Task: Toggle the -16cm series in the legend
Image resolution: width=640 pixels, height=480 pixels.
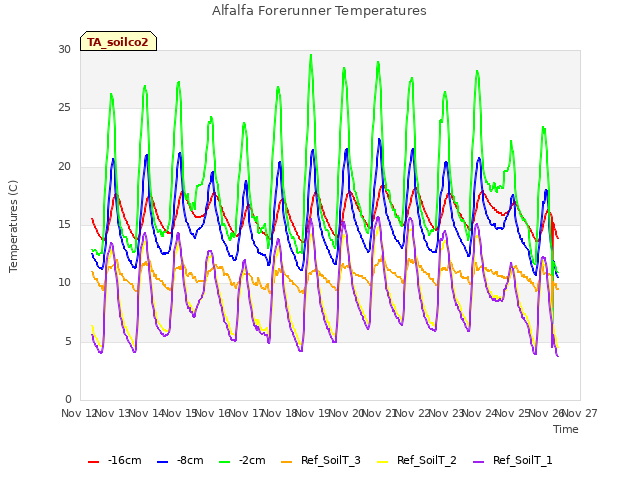Action: (115, 461)
